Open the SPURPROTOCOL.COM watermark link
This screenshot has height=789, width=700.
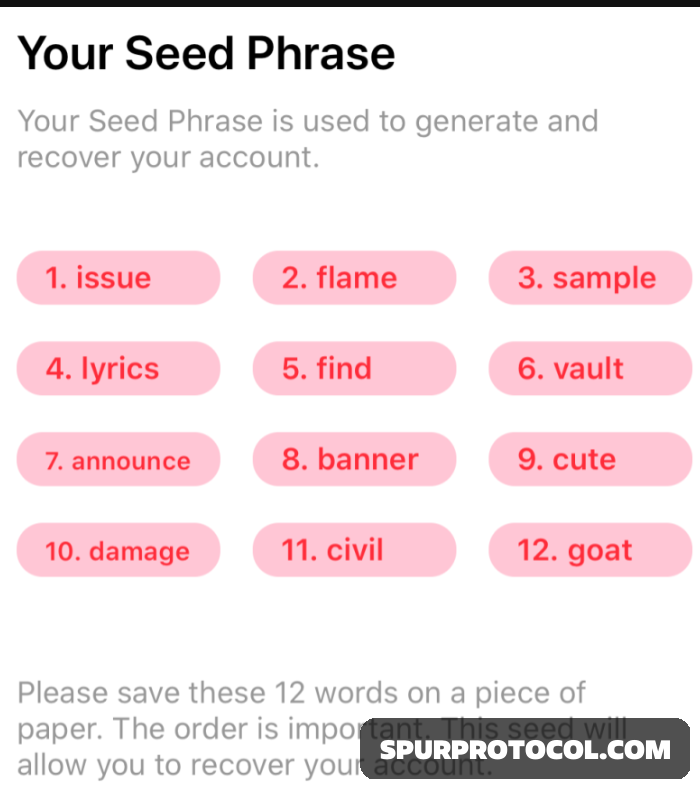tap(525, 749)
